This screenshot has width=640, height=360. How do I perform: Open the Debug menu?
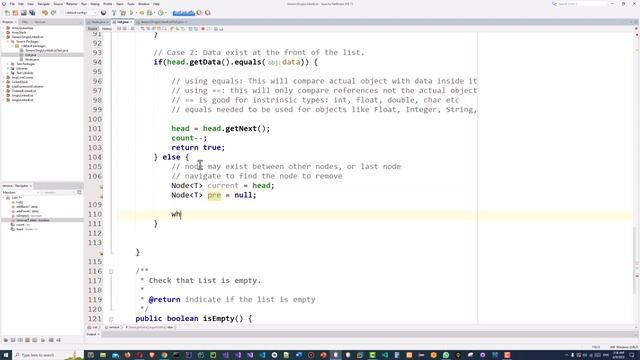(95, 4)
